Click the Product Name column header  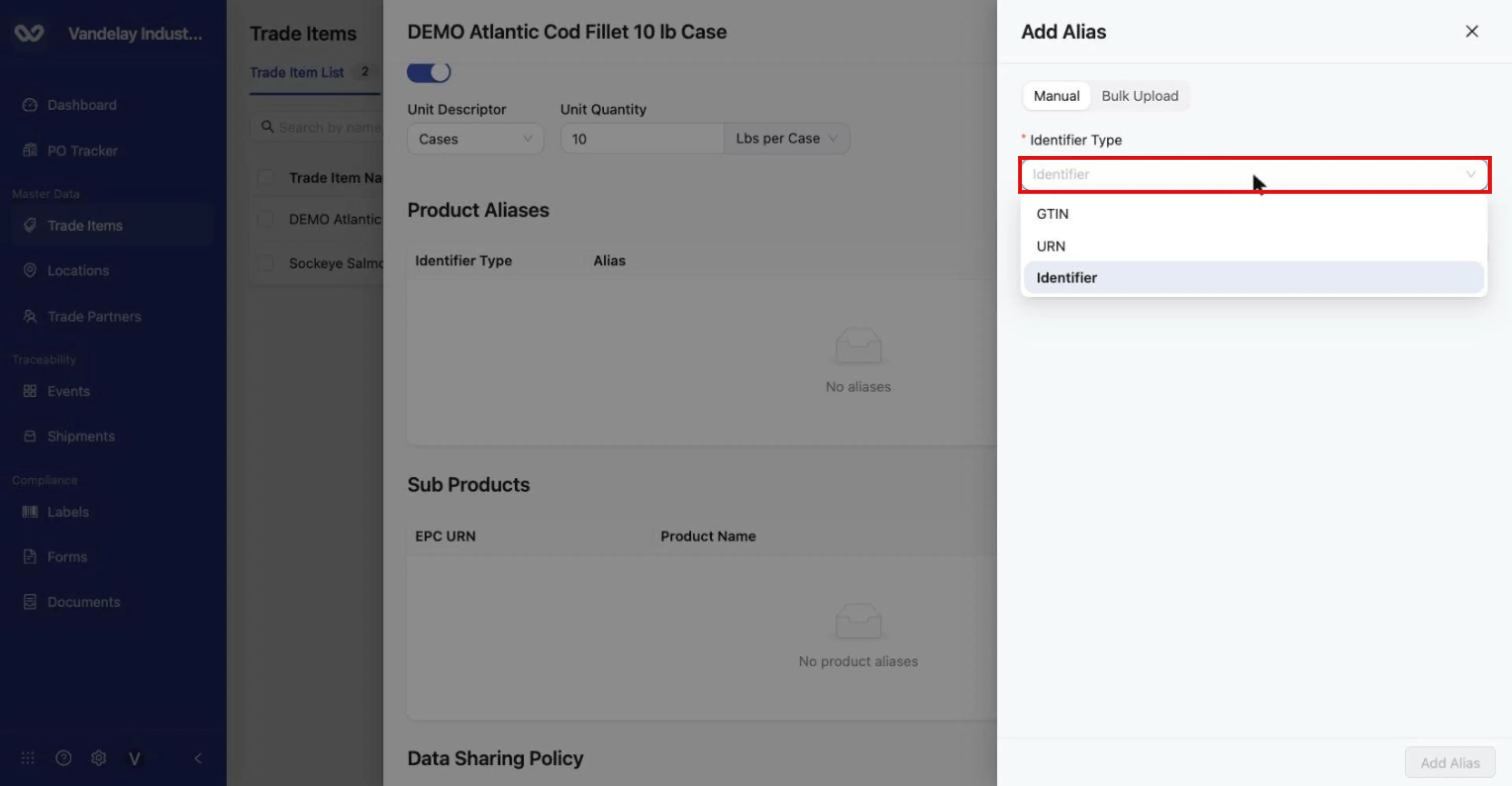tap(708, 536)
